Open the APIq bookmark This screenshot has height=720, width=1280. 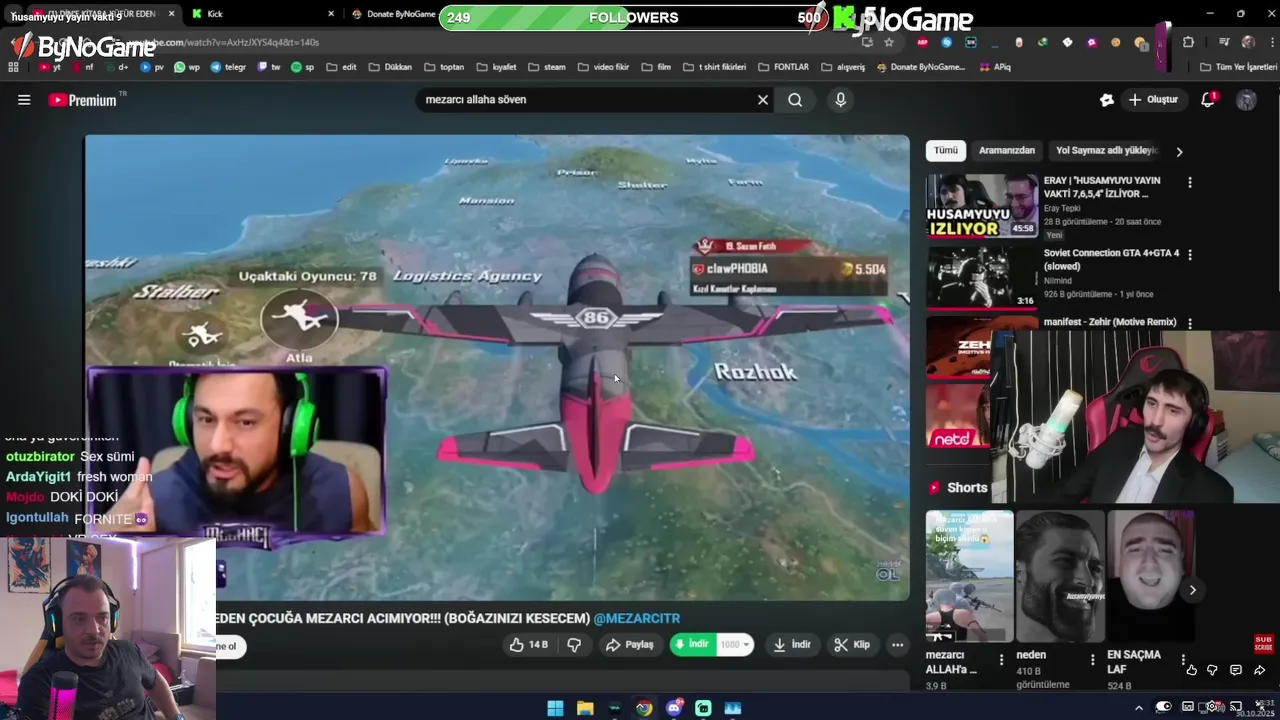(994, 67)
